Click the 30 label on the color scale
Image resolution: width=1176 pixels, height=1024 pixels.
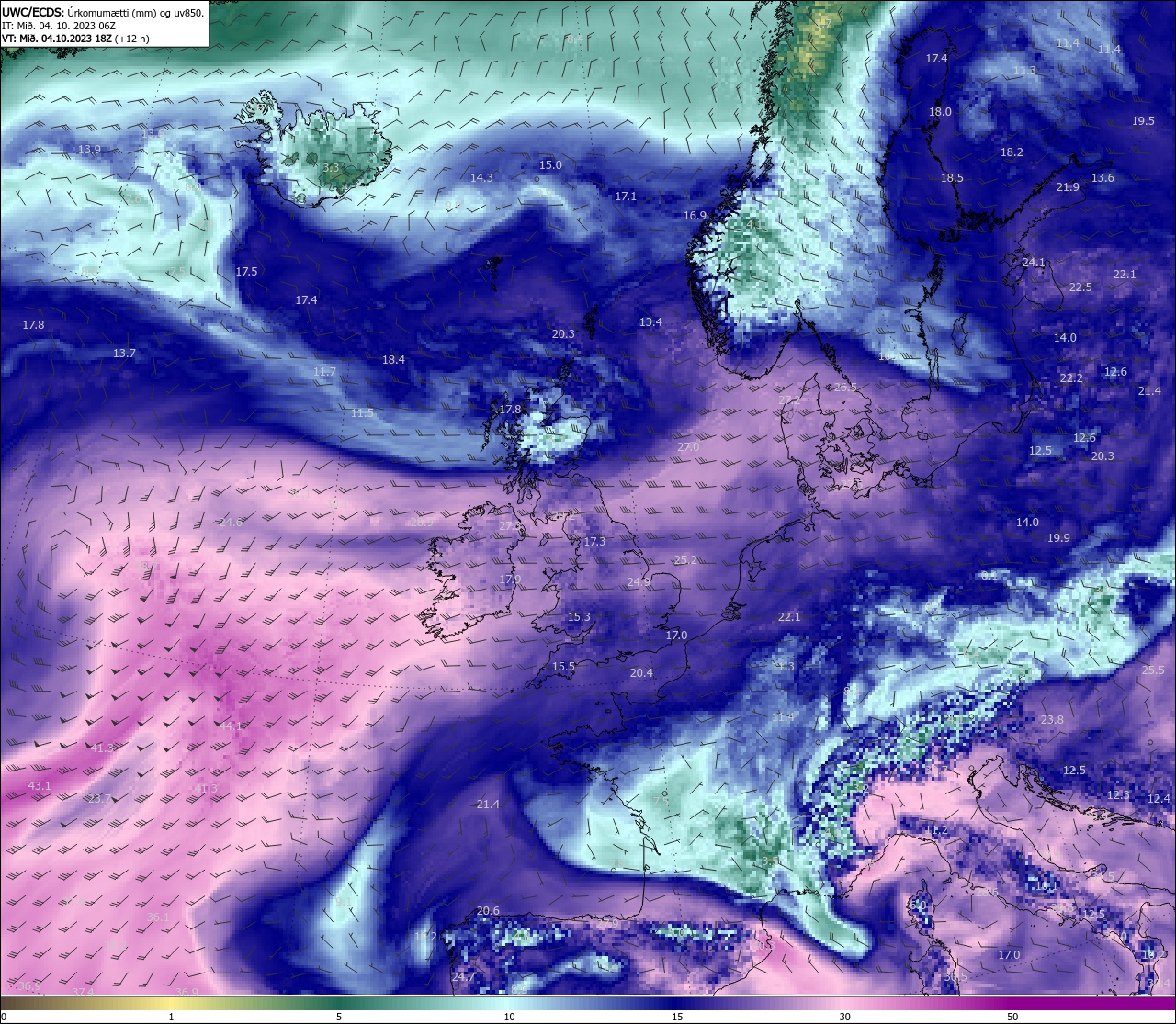click(844, 1017)
